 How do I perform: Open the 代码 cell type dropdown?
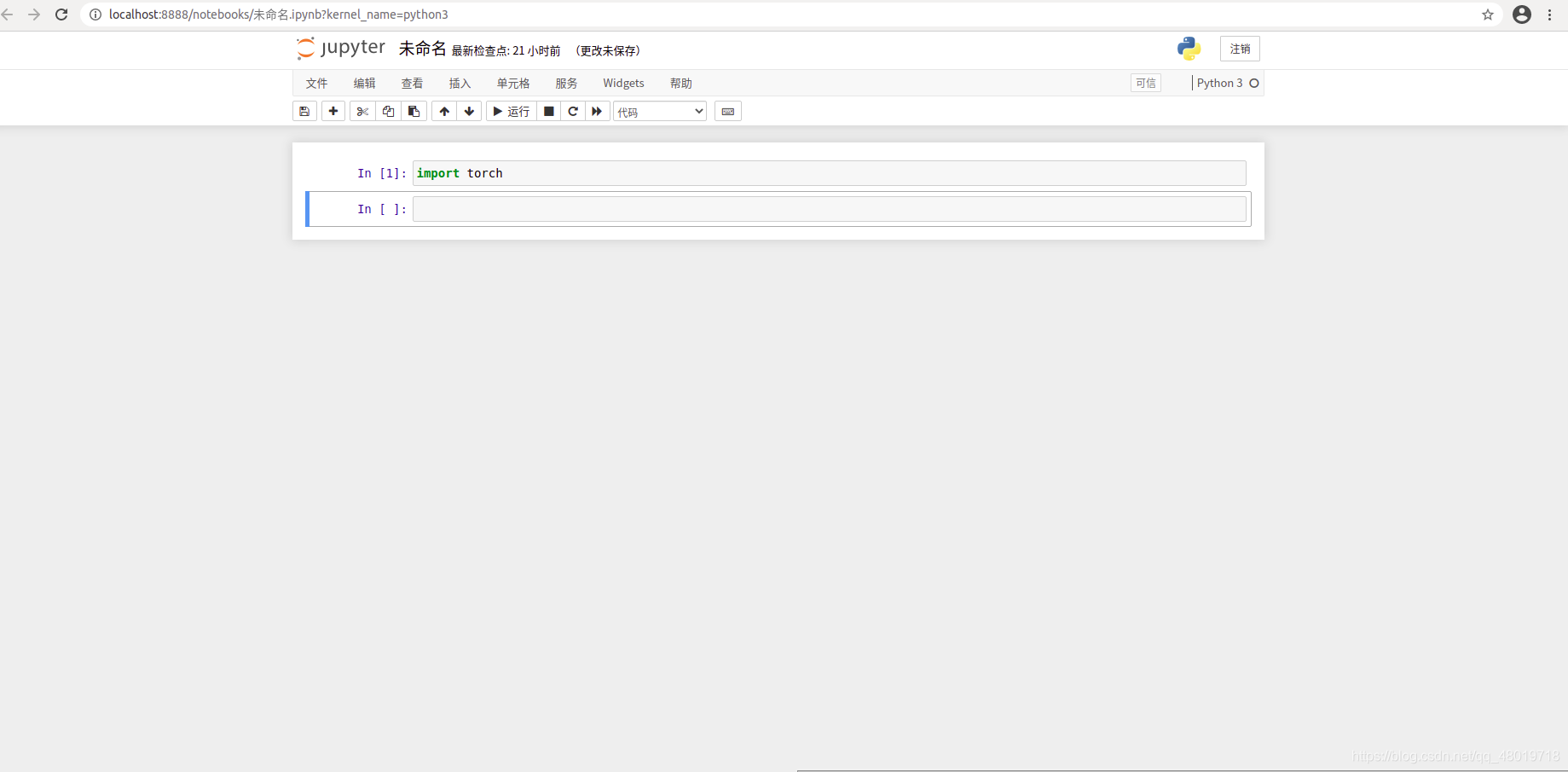click(660, 111)
